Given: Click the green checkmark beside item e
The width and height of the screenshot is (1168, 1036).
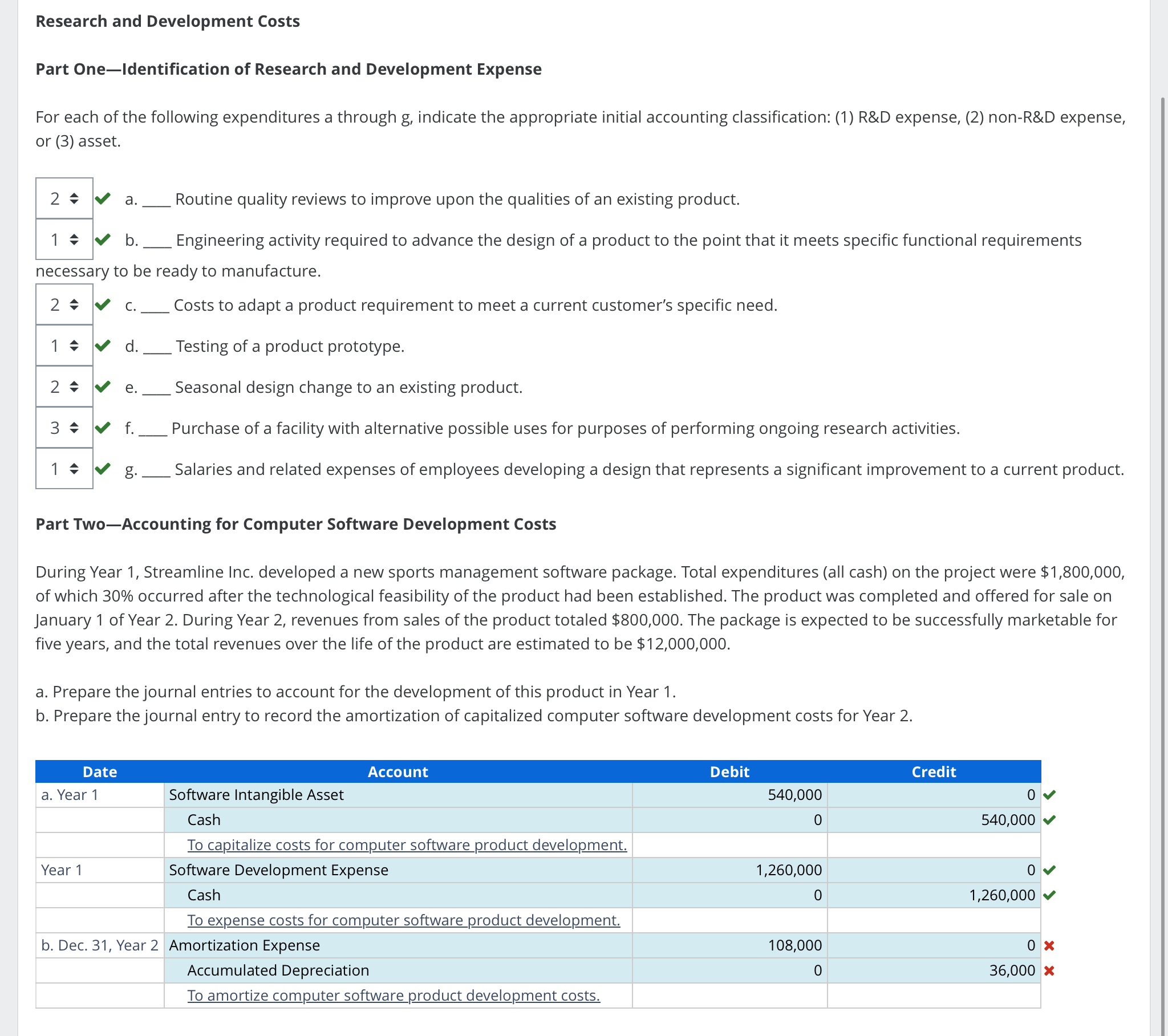Looking at the screenshot, I should [103, 387].
